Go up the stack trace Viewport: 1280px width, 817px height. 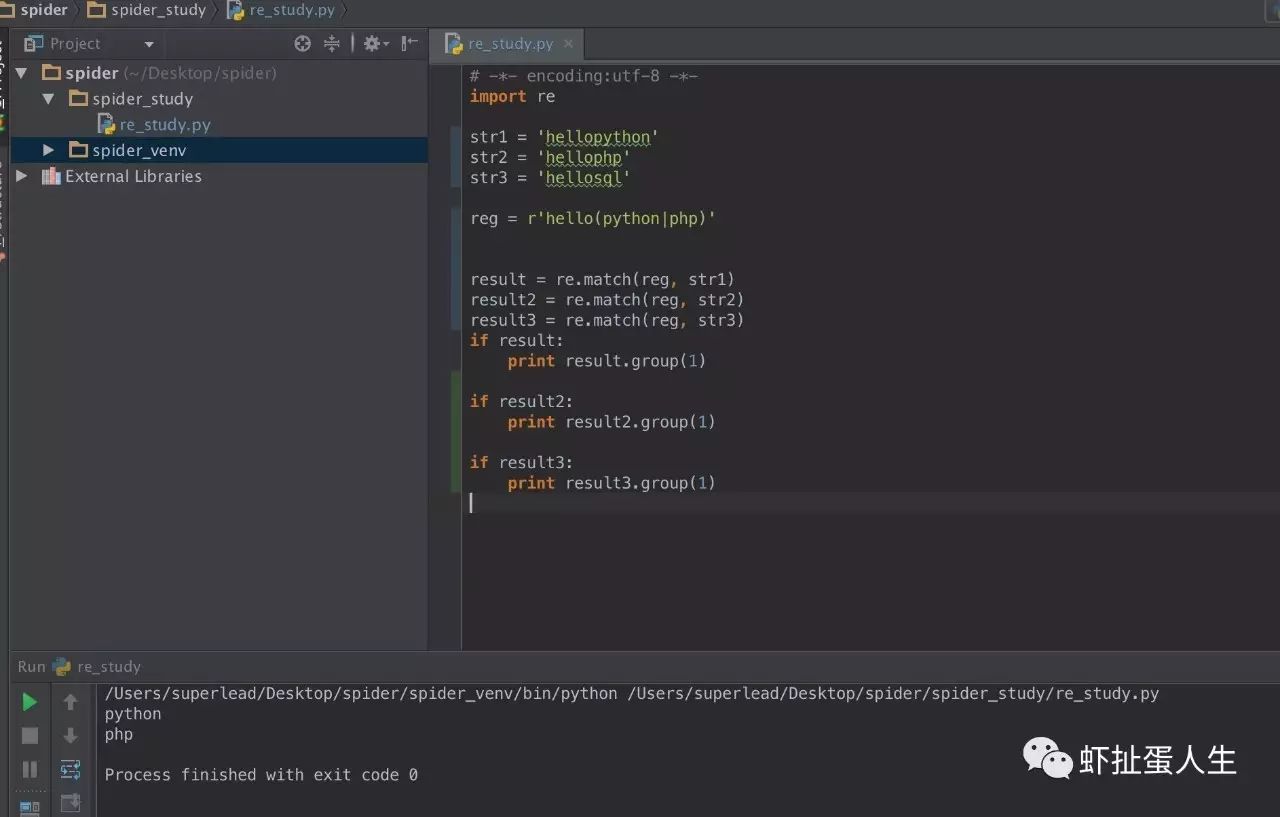(70, 702)
